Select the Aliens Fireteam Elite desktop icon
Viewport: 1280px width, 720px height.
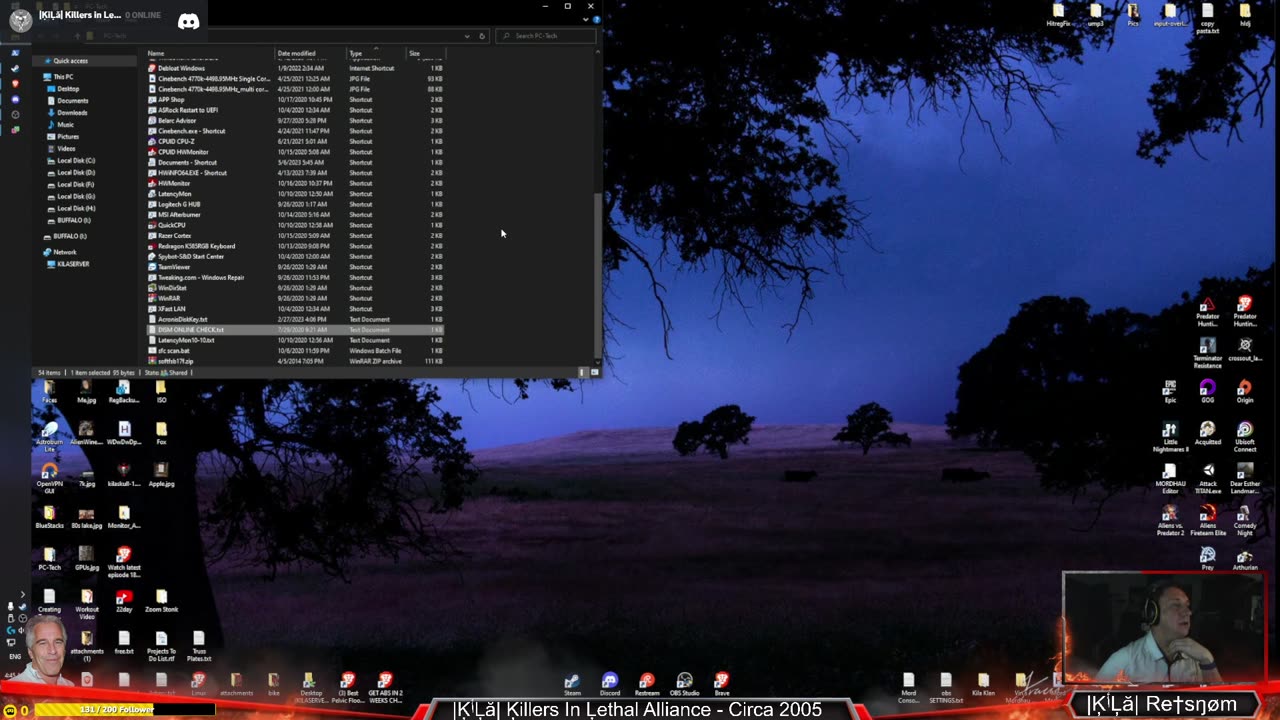click(x=1207, y=521)
